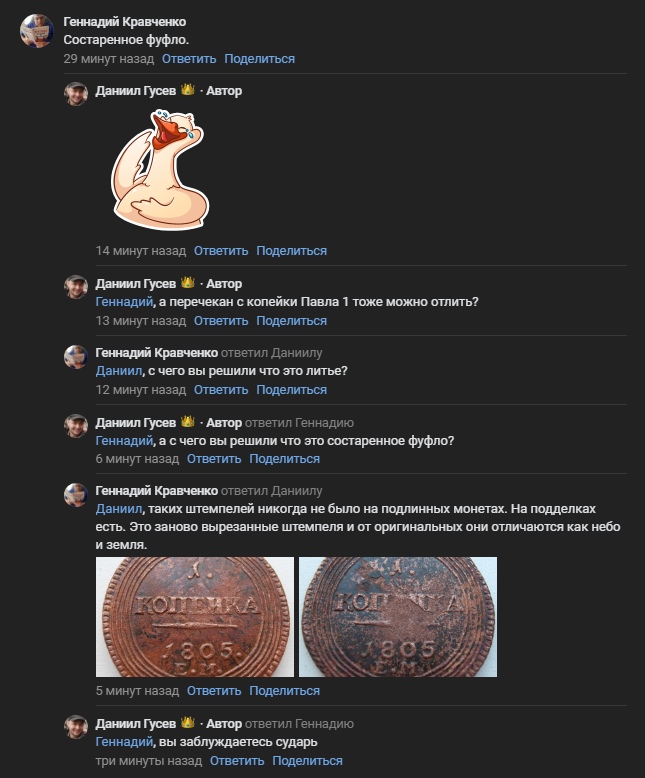This screenshot has width=645, height=778.
Task: Reply to the goose sticker comment
Action: [221, 251]
